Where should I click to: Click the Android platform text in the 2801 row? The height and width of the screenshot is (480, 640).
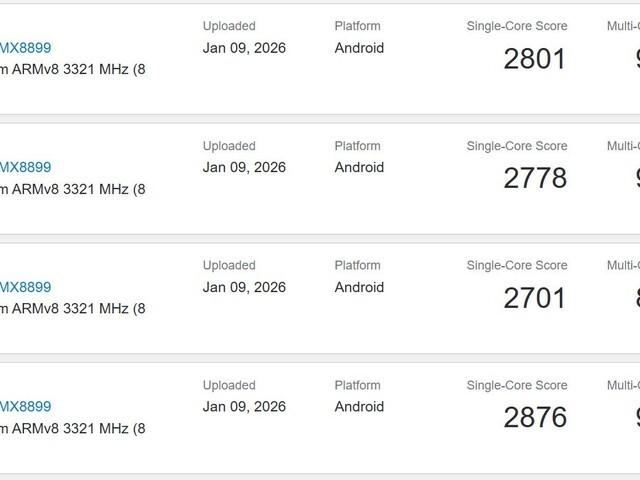pos(359,47)
